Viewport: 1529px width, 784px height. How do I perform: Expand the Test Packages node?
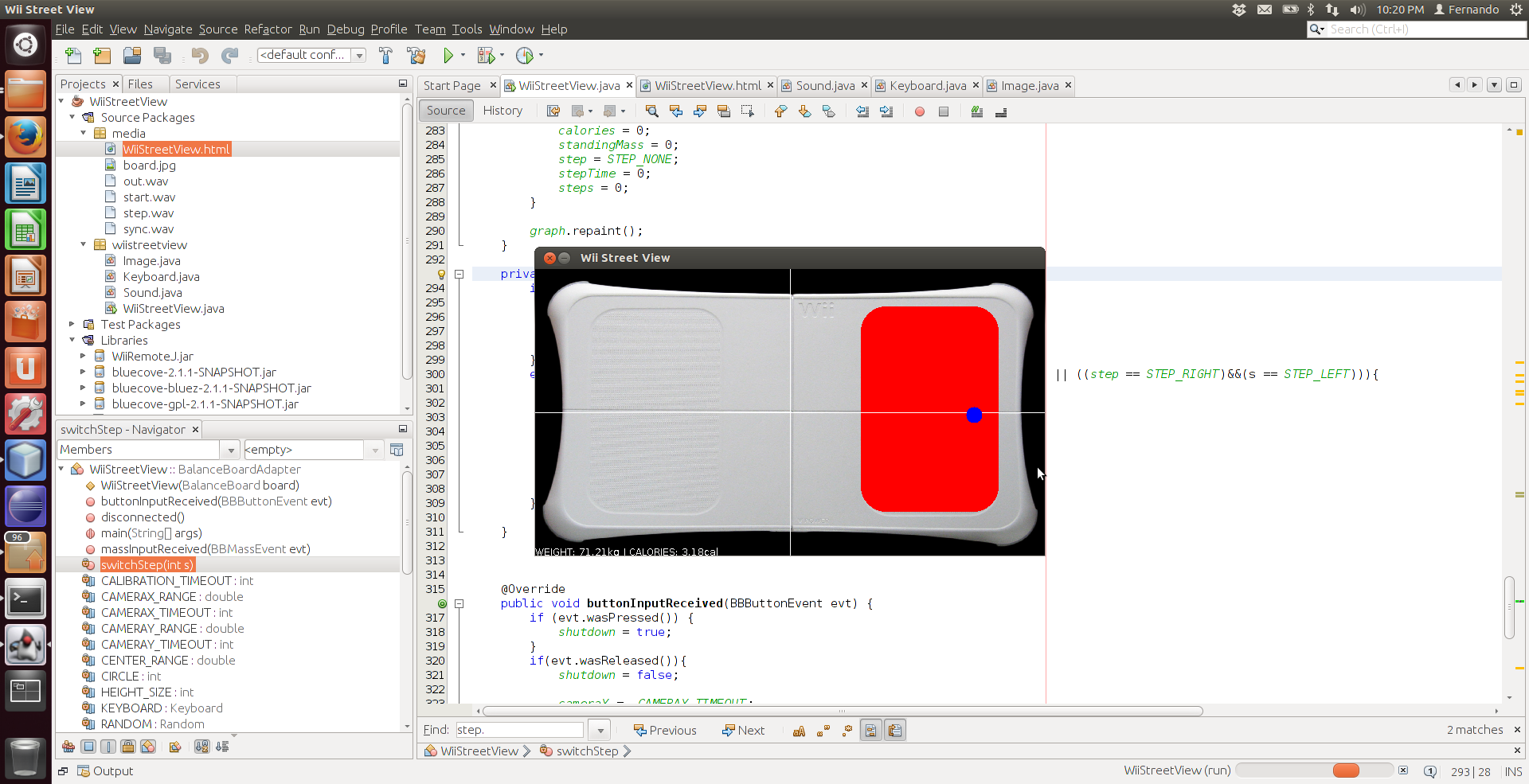72,324
